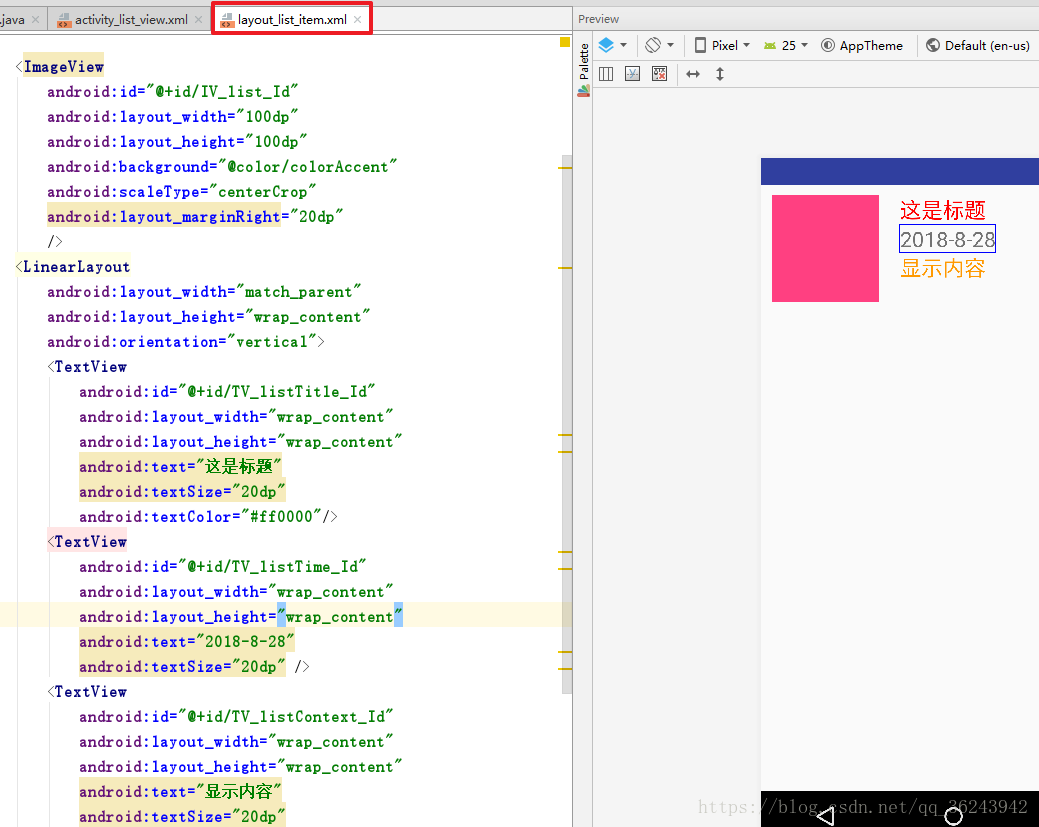
Task: Click the TV_listContext_Id id line
Action: [236, 716]
